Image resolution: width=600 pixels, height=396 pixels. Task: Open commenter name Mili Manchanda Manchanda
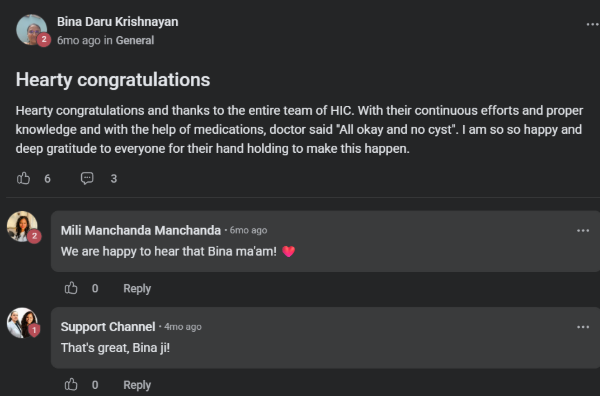(141, 230)
